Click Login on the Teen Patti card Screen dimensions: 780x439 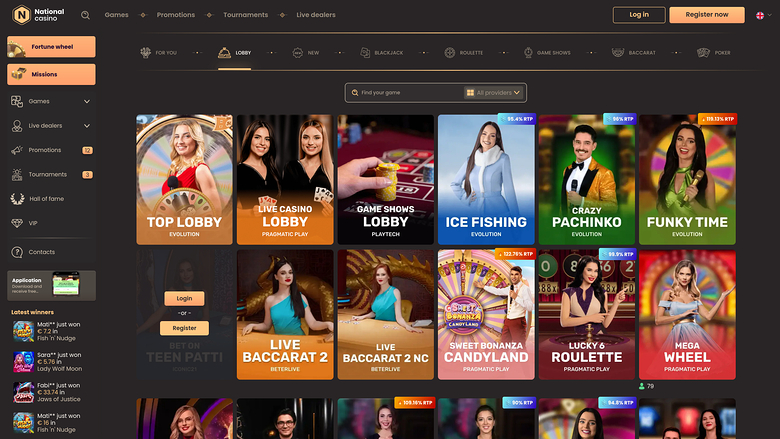point(184,298)
